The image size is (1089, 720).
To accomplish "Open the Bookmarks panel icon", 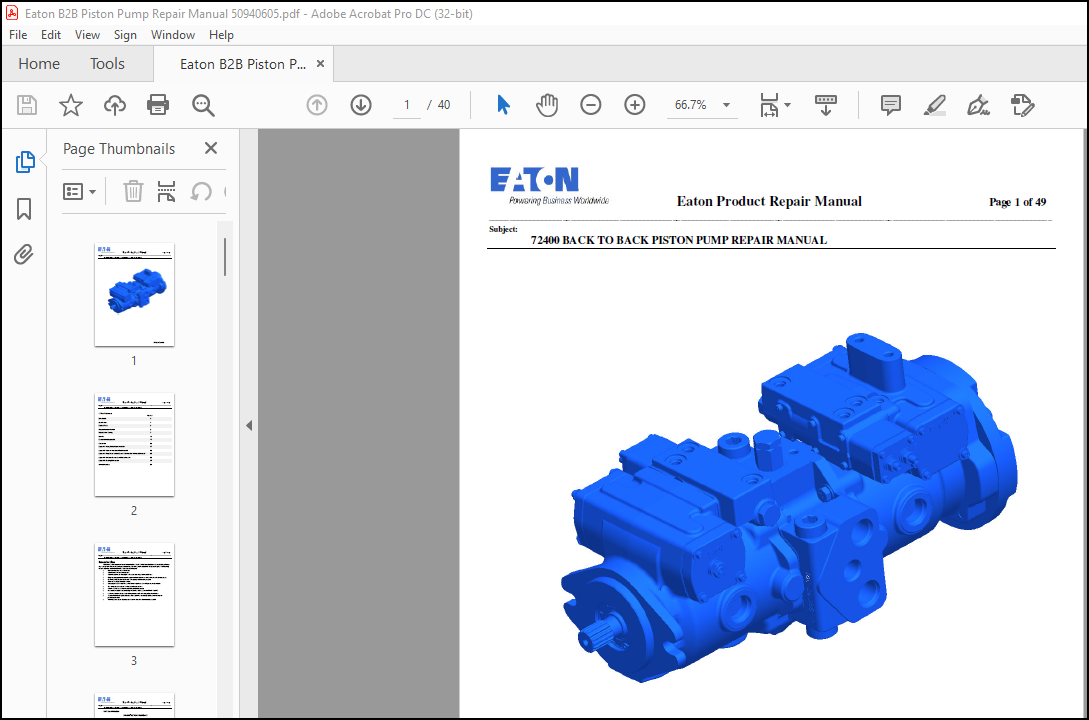I will click(x=24, y=208).
